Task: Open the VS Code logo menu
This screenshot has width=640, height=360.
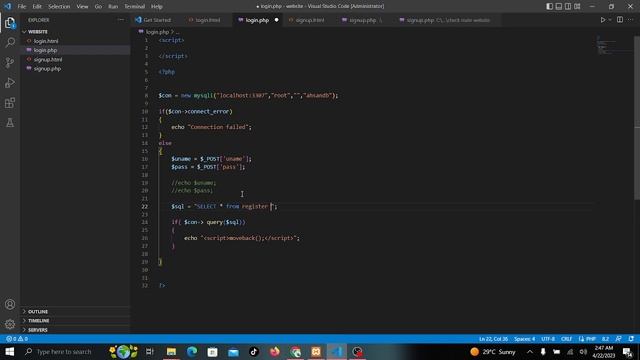Action: [x=7, y=6]
